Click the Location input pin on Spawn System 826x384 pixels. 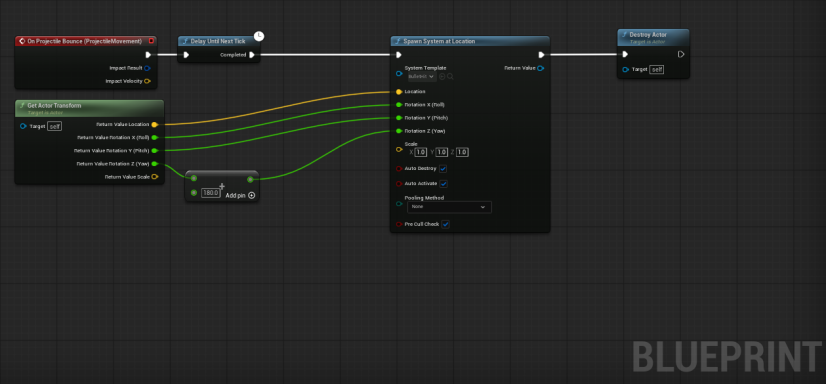click(x=399, y=92)
